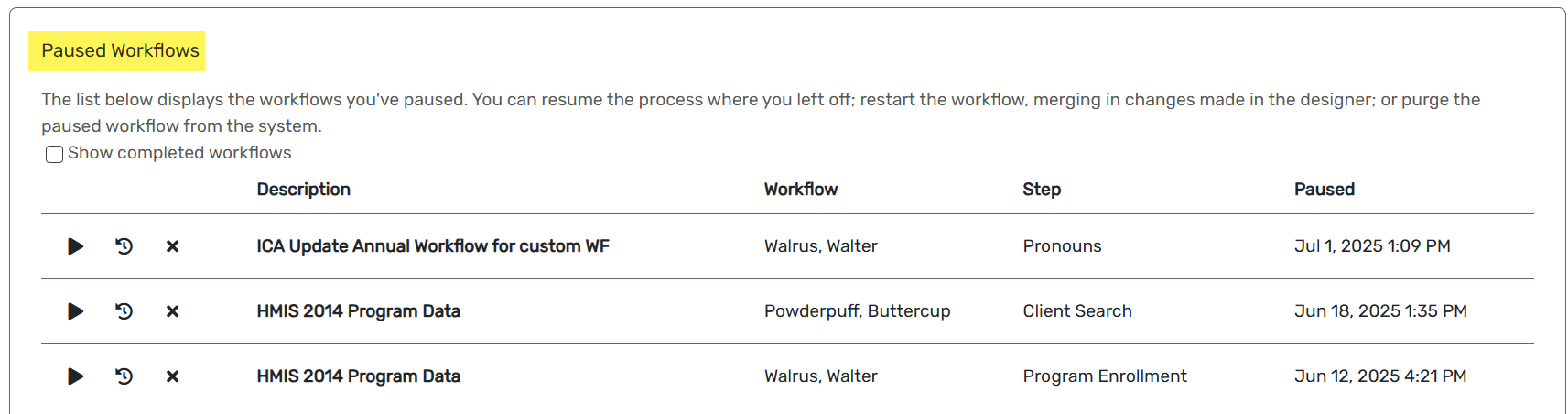Viewport: 1568px width, 414px height.
Task: Resume the ICA Update Annual Workflow
Action: (x=76, y=246)
